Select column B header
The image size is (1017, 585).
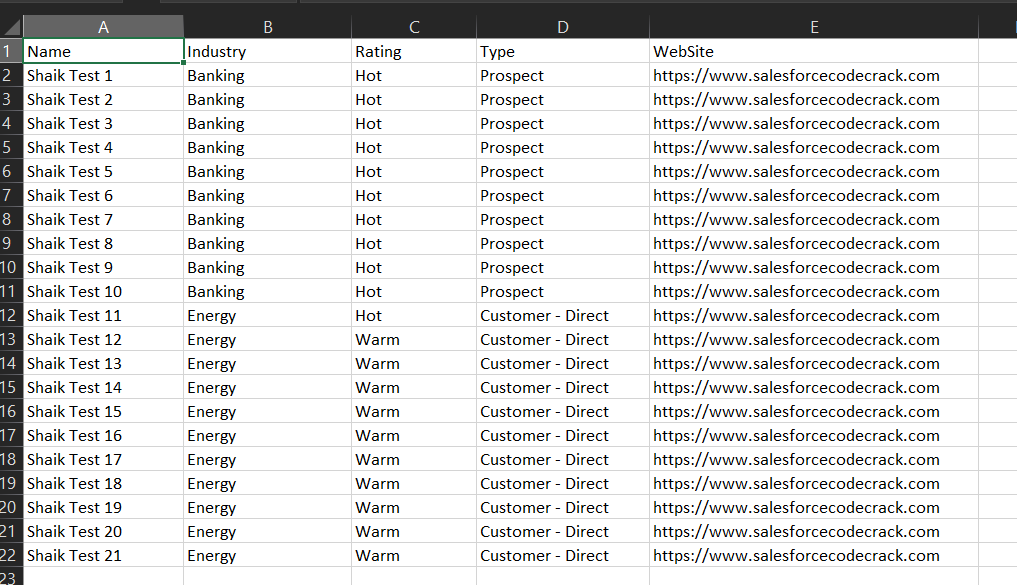[x=267, y=27]
